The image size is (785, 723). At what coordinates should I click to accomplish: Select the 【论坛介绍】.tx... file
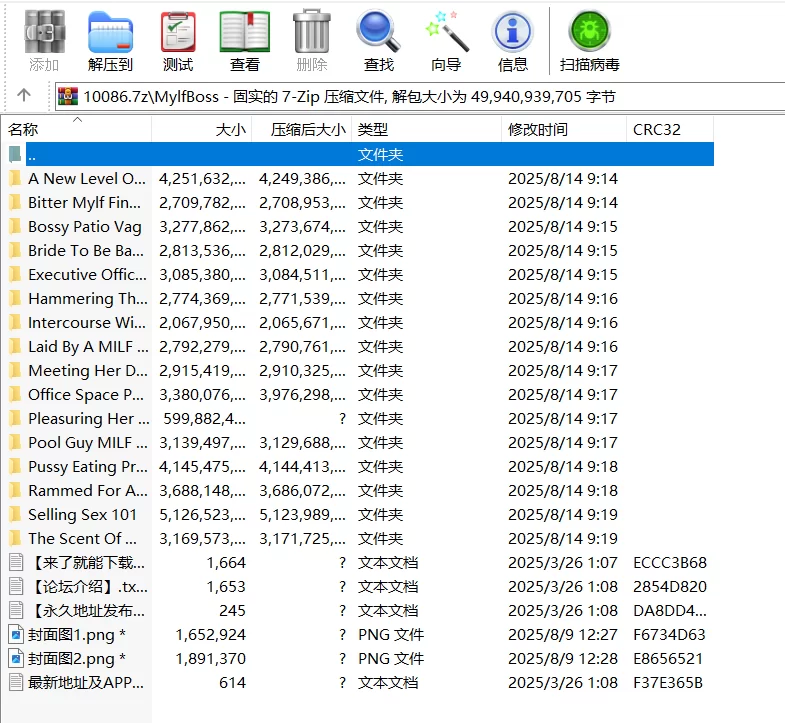pyautogui.click(x=88, y=587)
